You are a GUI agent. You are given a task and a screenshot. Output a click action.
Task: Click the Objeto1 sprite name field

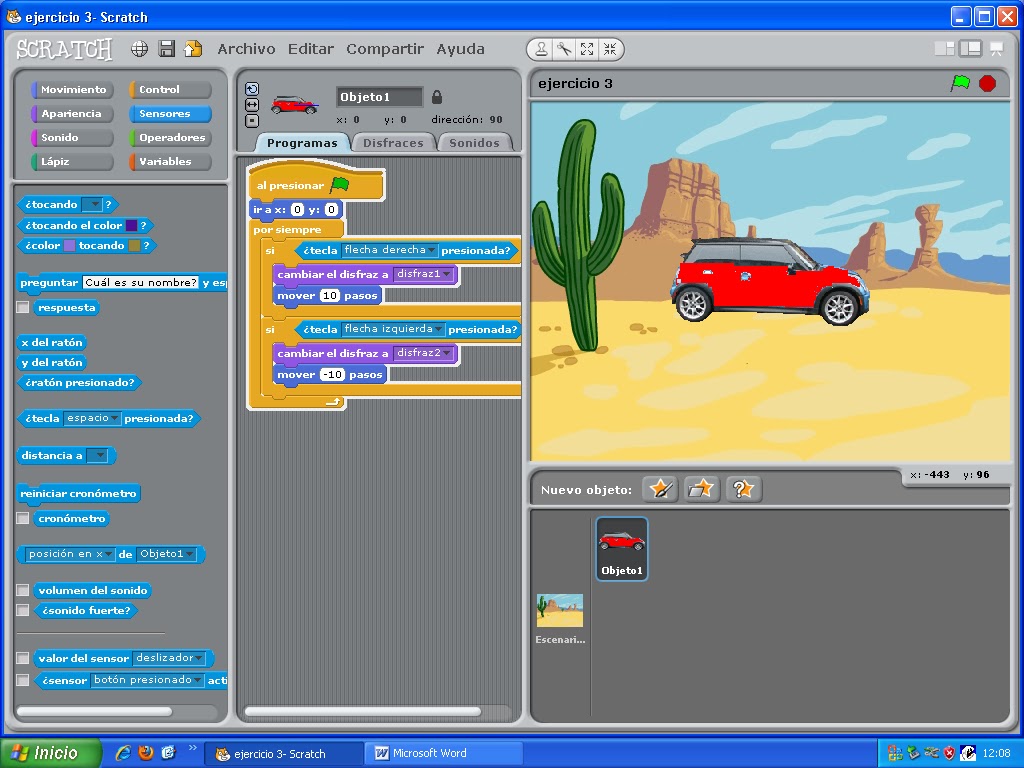(379, 97)
